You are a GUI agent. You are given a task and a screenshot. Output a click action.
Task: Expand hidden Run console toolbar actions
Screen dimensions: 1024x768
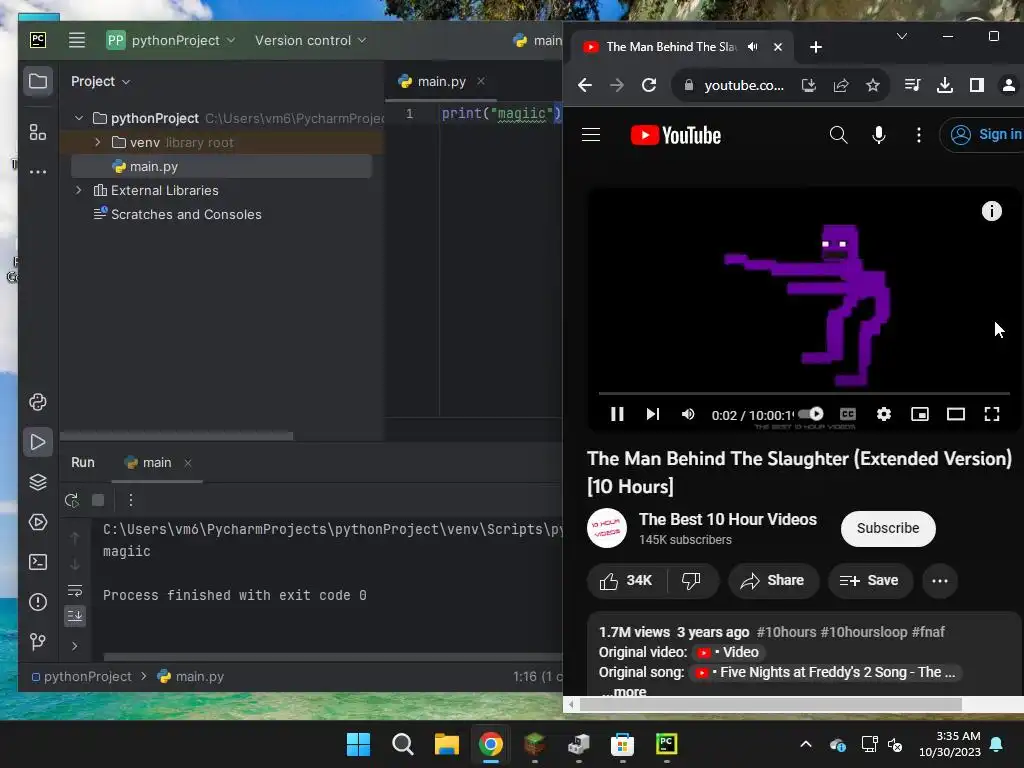[74, 646]
